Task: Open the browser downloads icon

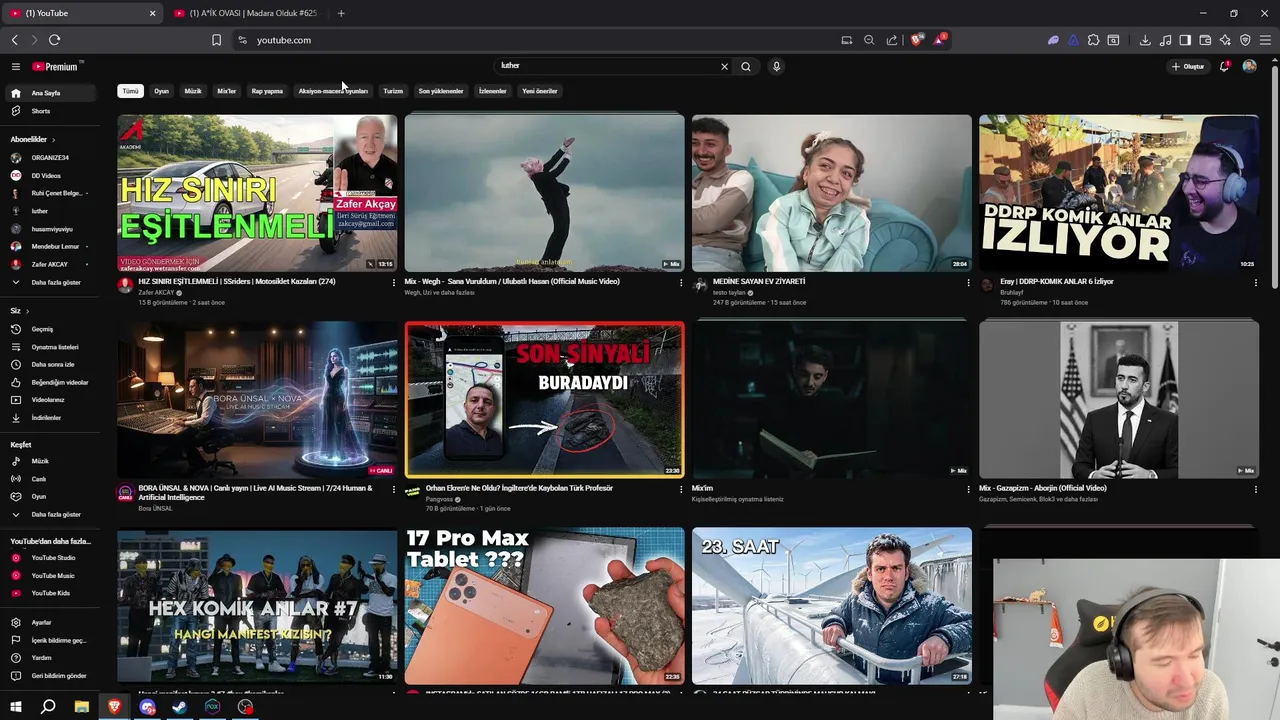Action: pyautogui.click(x=1145, y=40)
